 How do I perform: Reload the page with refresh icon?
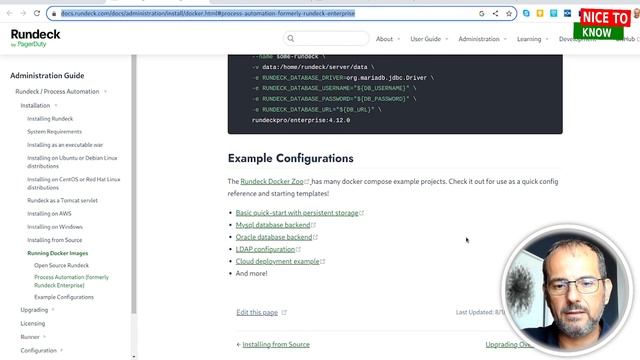[x=37, y=13]
